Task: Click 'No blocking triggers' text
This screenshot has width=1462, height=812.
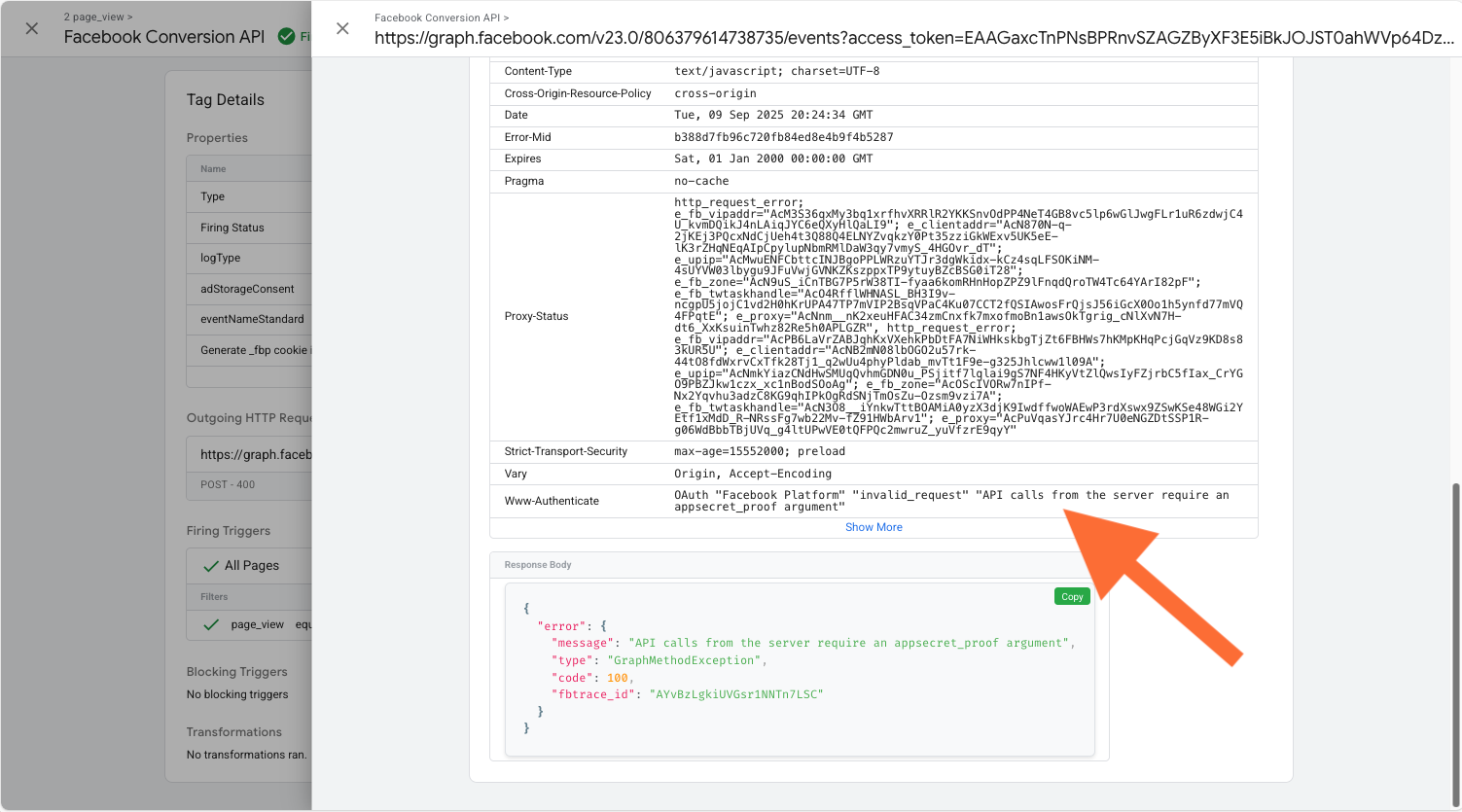Action: (237, 694)
